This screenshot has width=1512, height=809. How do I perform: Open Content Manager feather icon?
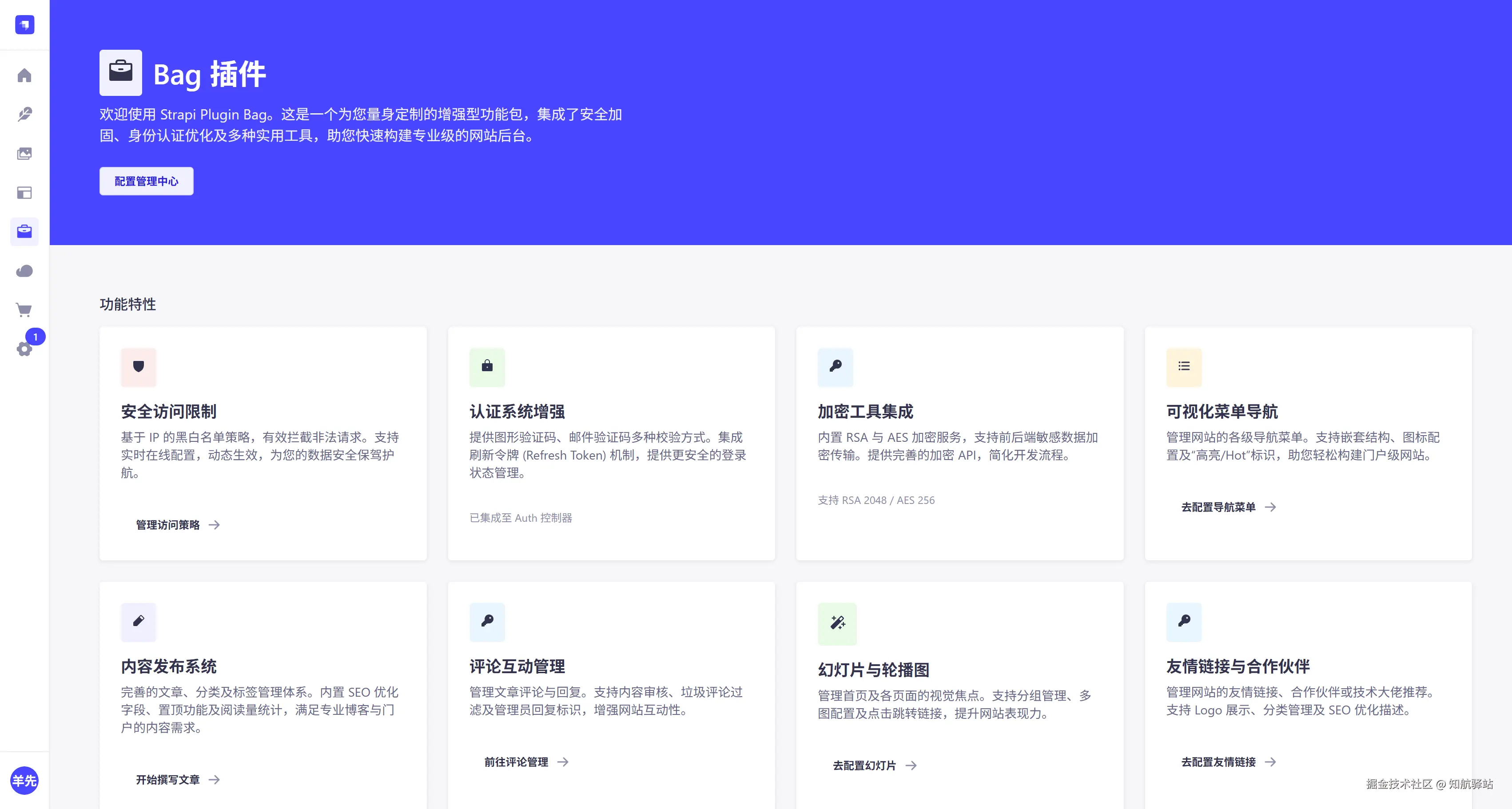tap(24, 115)
